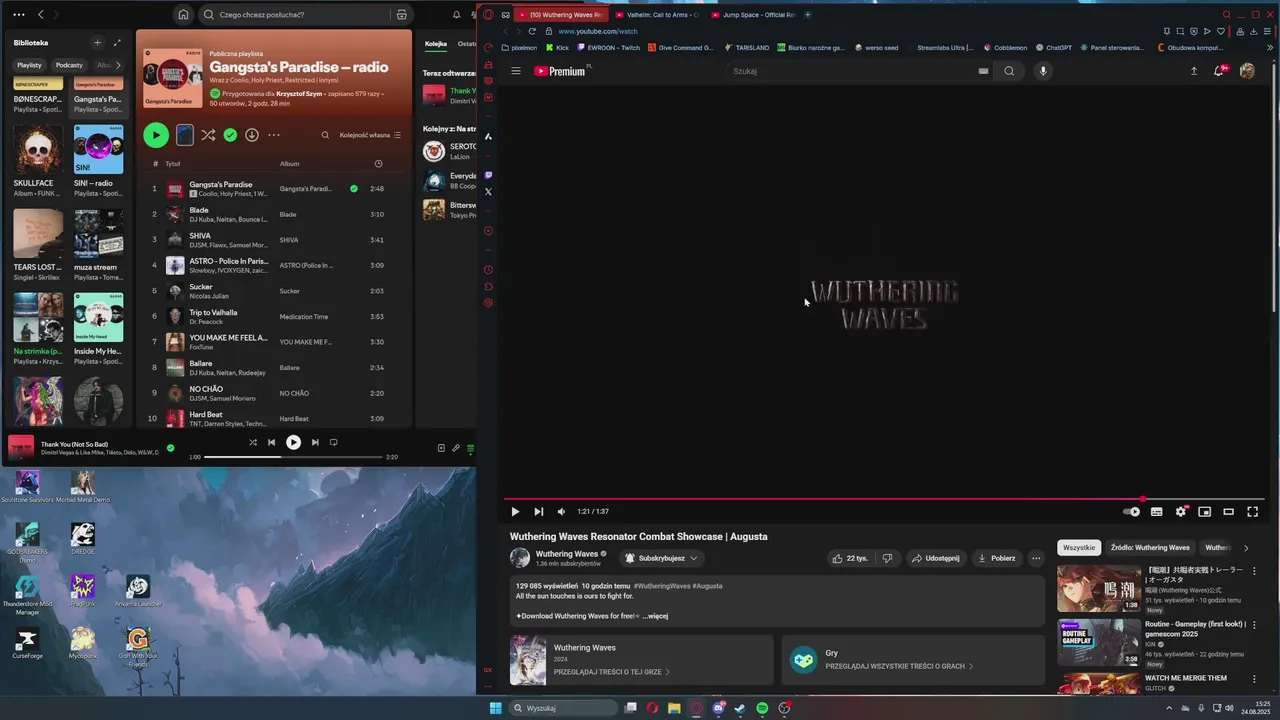
Task: Select Podcasty filter chip in Biblioteka
Action: [69, 65]
